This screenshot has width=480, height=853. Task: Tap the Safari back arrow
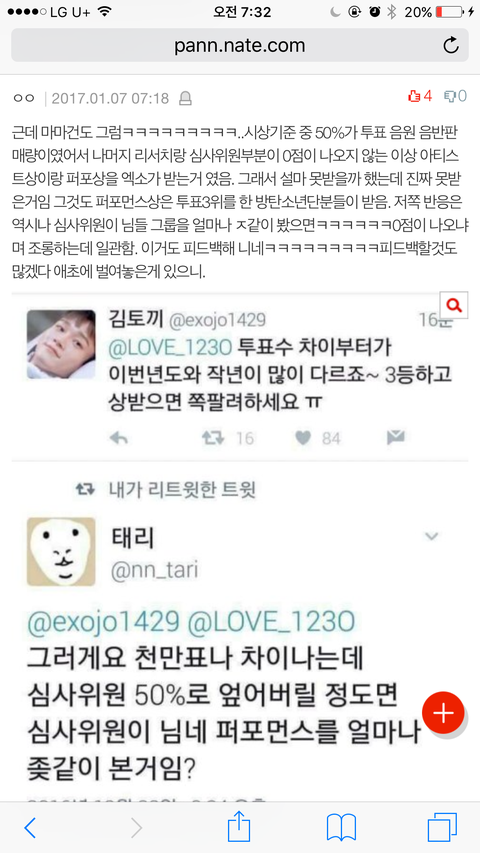[30, 827]
